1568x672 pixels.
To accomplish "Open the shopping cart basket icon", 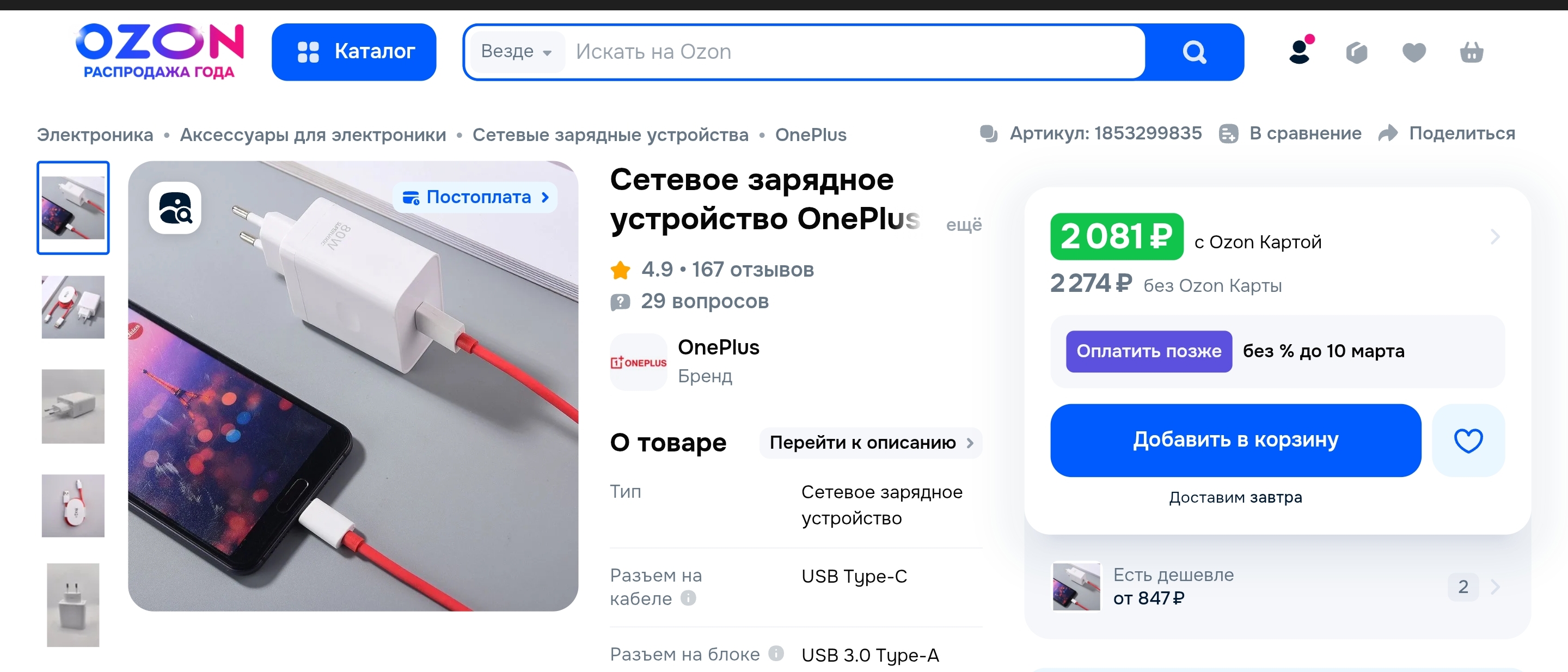I will coord(1471,53).
